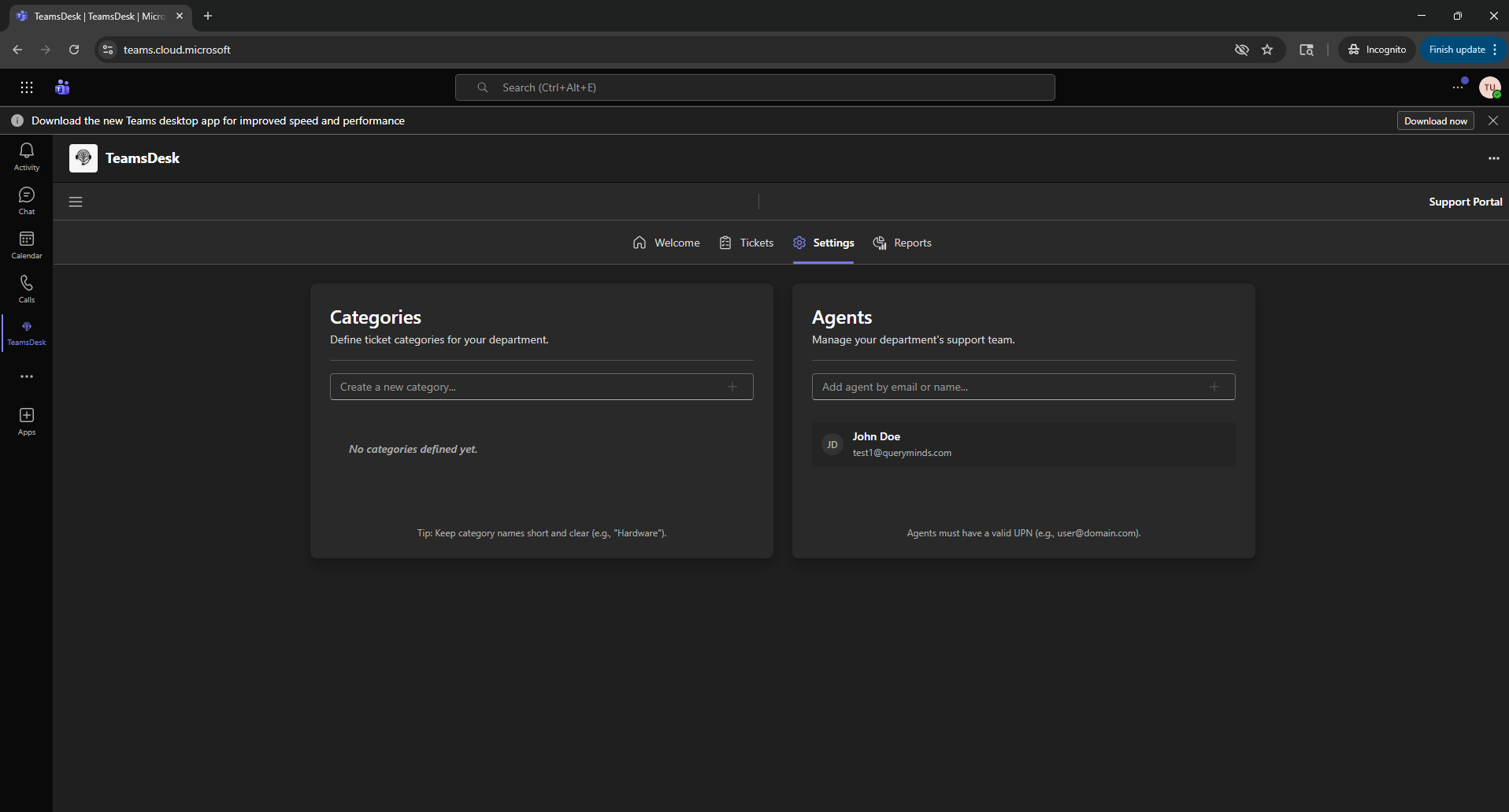Click the Download now button
Image resolution: width=1509 pixels, height=812 pixels.
click(1435, 121)
